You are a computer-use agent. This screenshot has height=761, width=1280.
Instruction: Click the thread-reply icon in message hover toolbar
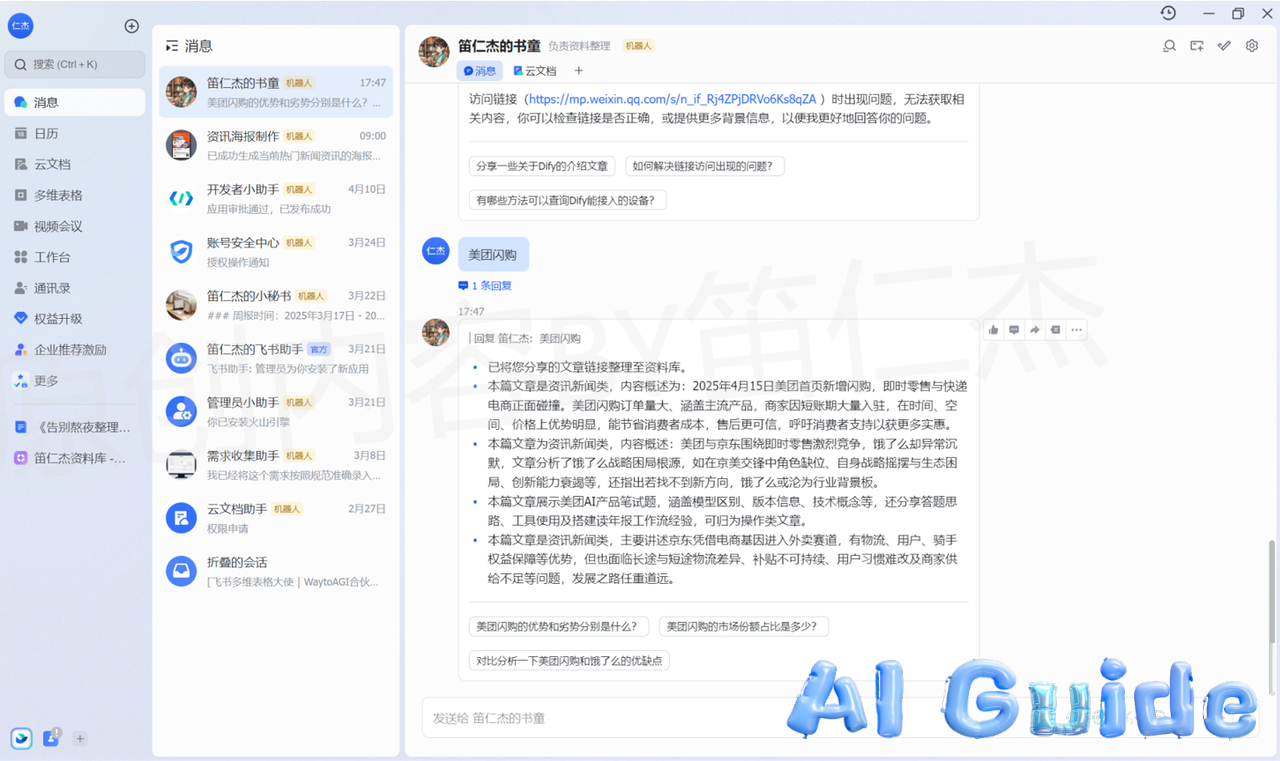click(1055, 330)
